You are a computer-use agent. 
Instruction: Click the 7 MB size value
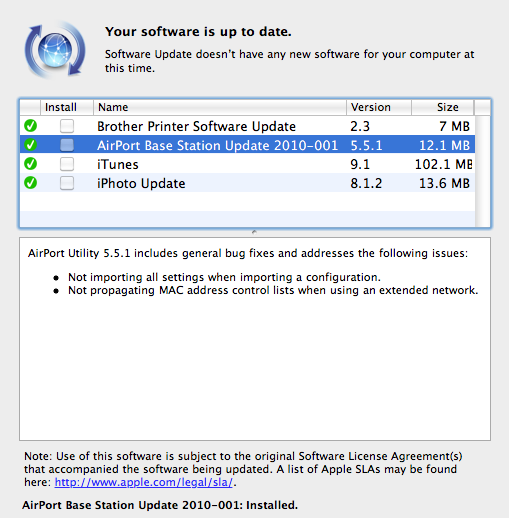pyautogui.click(x=454, y=126)
